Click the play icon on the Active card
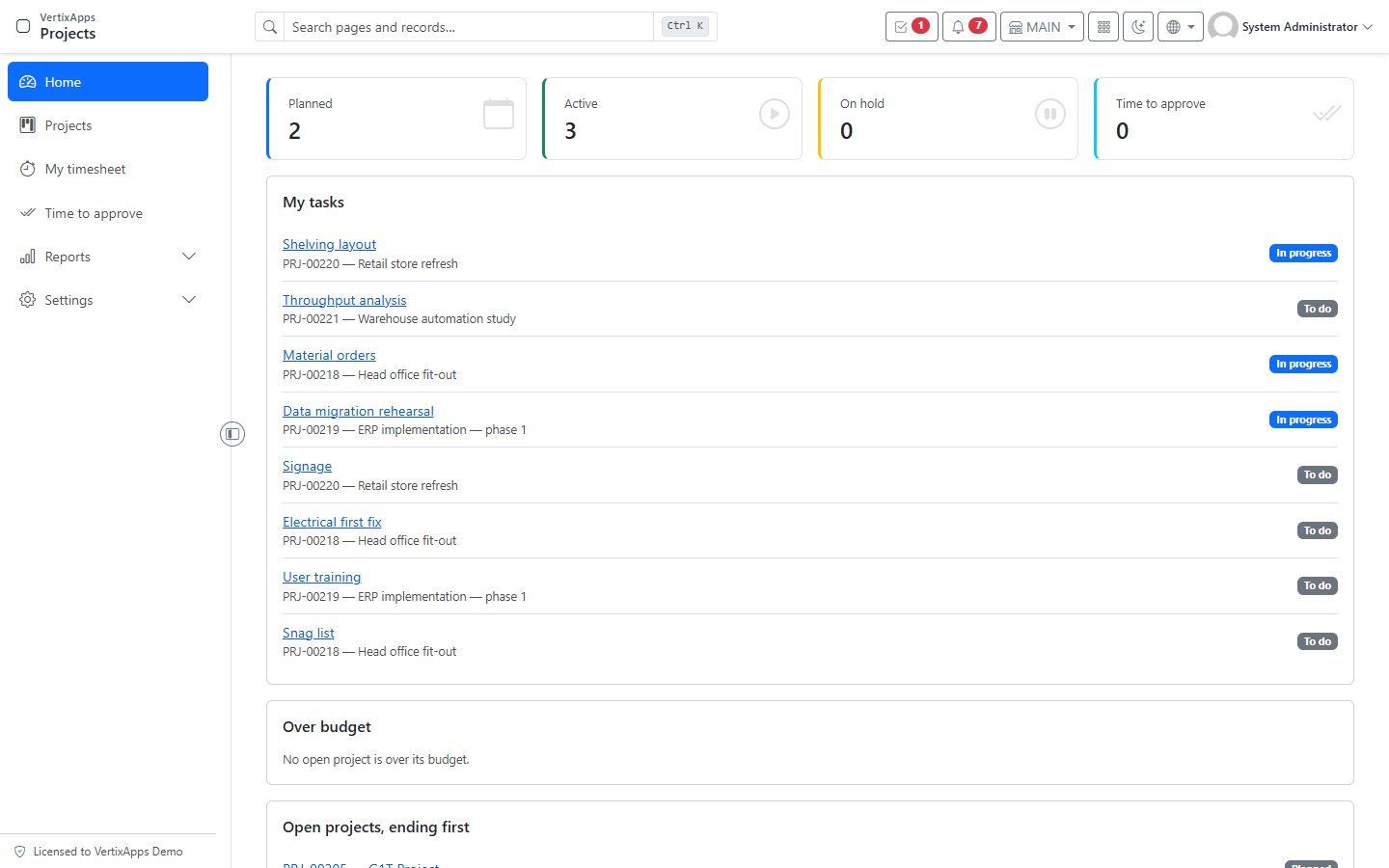The width and height of the screenshot is (1389, 868). point(775,114)
